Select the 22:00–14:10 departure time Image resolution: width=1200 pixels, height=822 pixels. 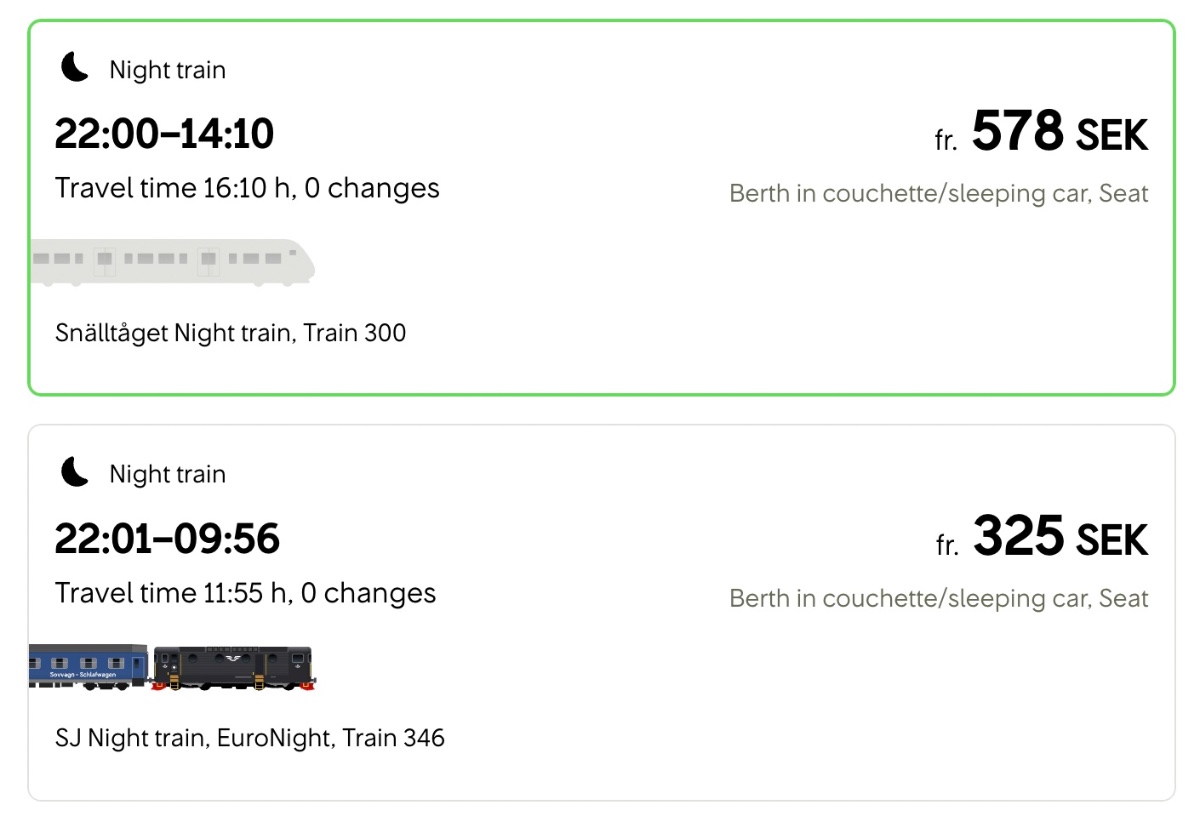click(164, 133)
